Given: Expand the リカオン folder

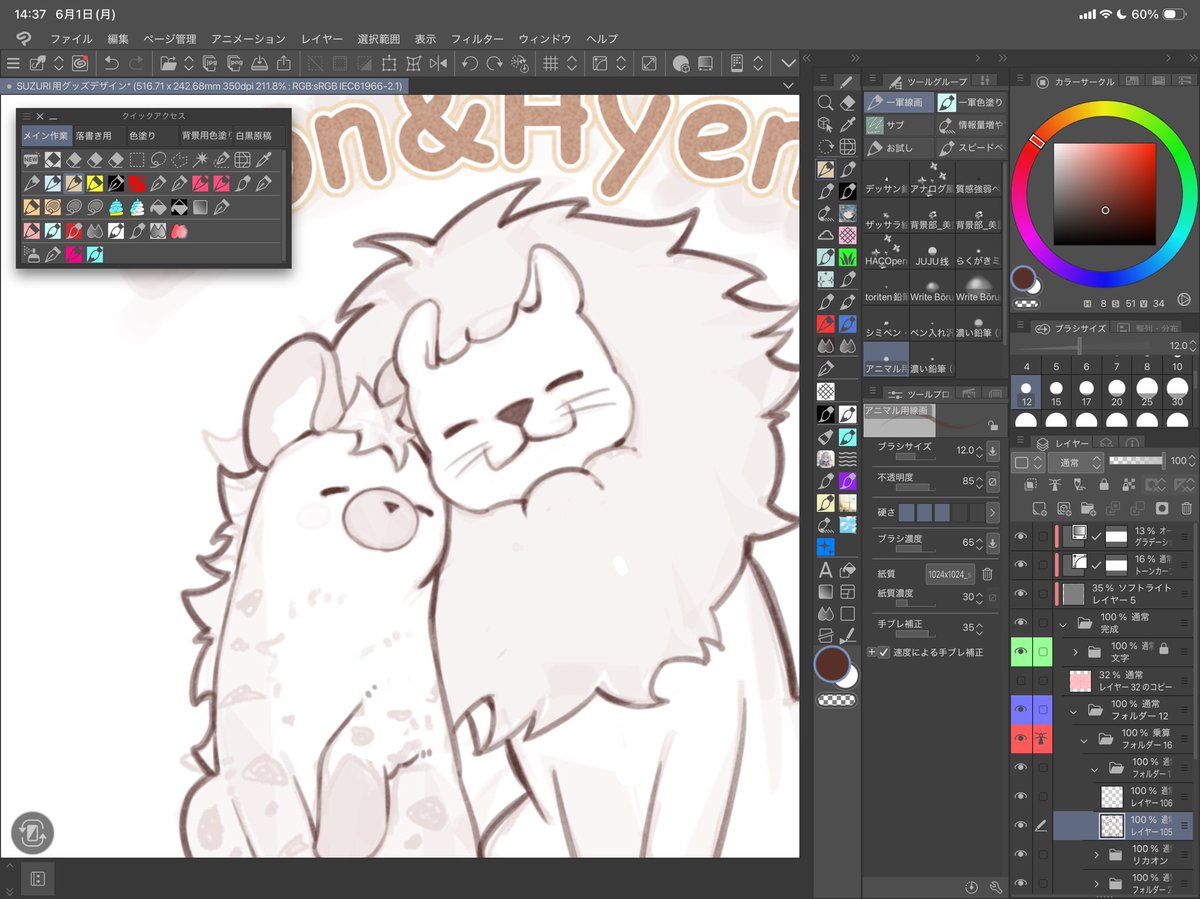Looking at the screenshot, I should click(x=1096, y=855).
